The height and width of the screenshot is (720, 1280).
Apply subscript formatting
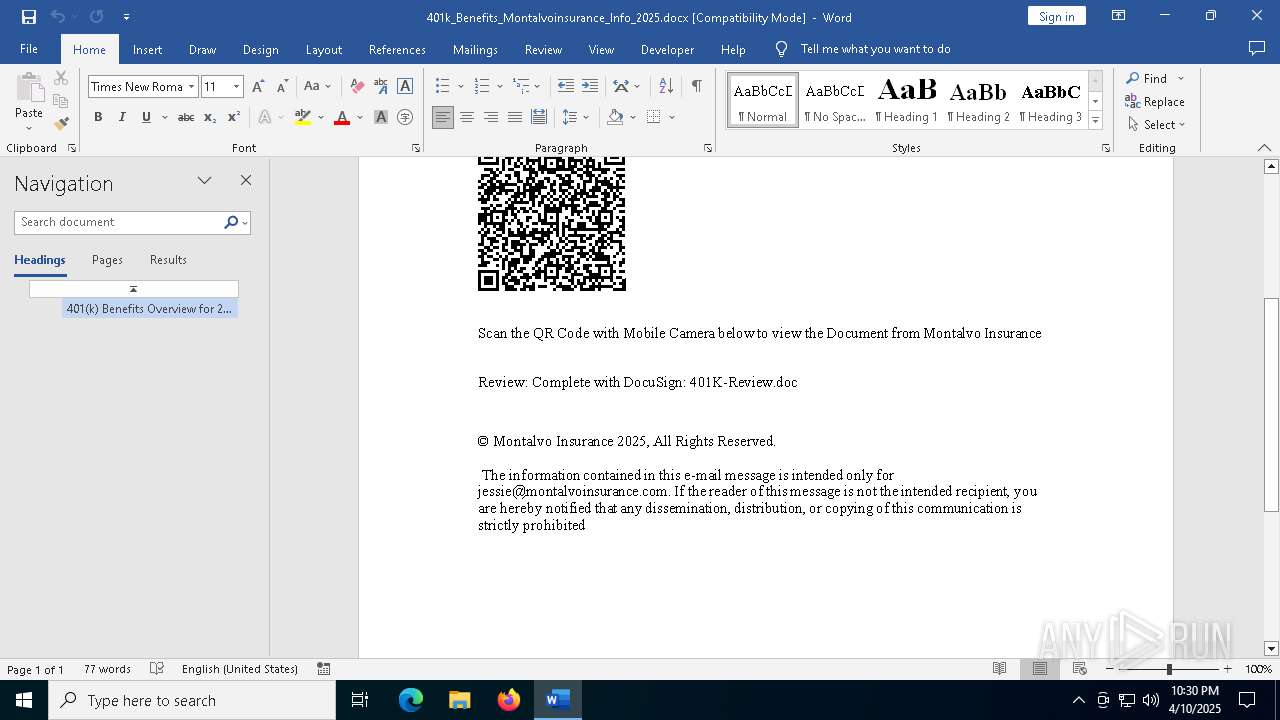[x=210, y=117]
